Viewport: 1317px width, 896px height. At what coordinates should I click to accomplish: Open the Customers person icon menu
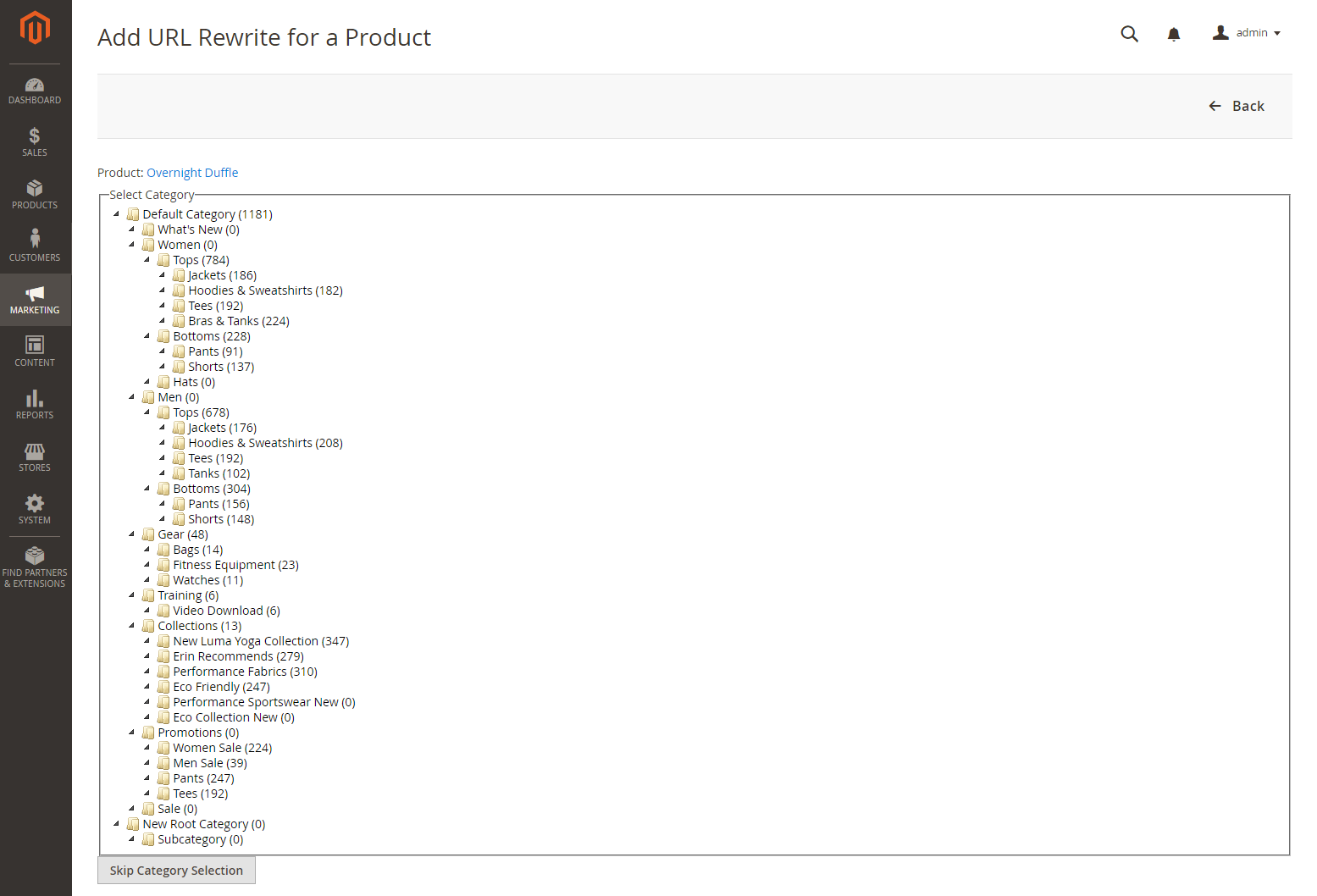[x=35, y=238]
